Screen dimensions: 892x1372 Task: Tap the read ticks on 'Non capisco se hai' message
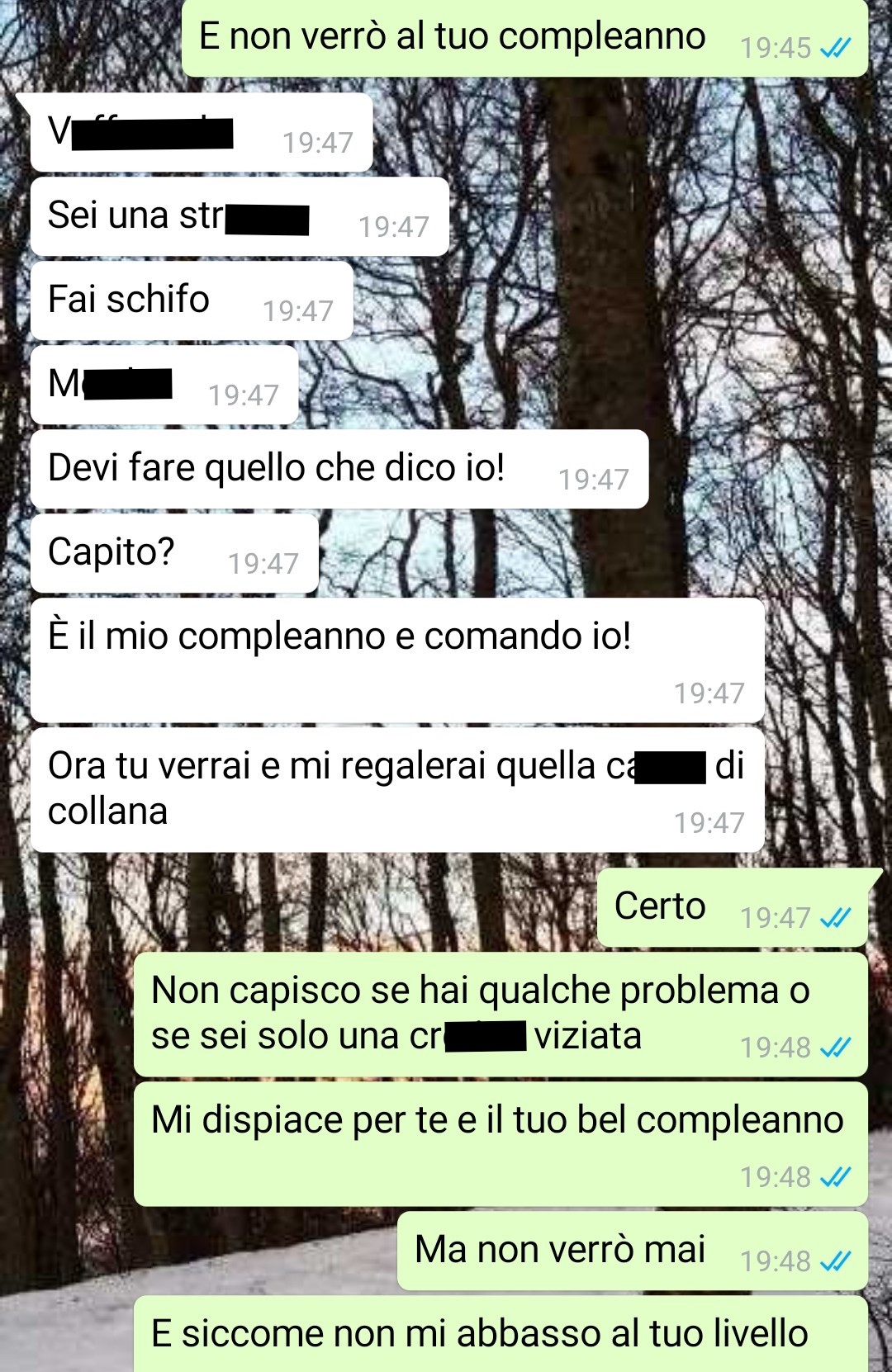coord(835,1048)
